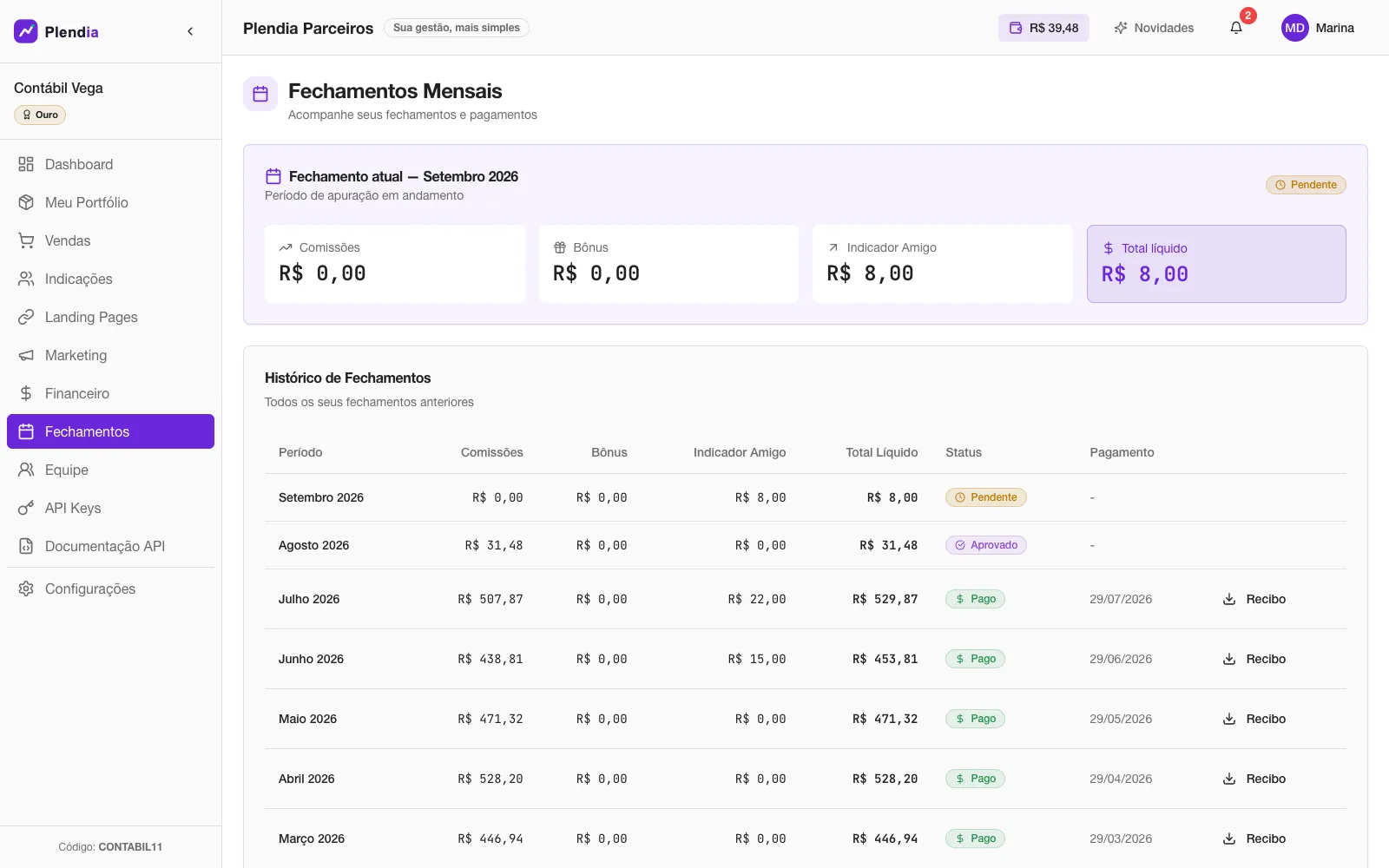Select the Comissões summary card

(395, 264)
